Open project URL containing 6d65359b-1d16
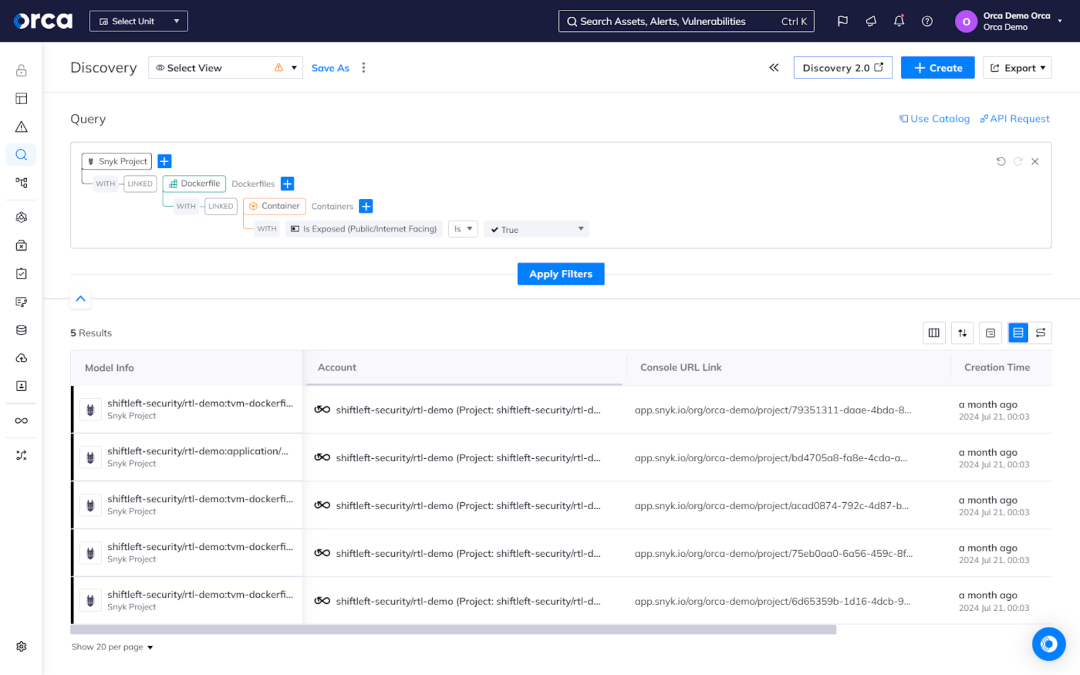1080x675 pixels. click(772, 601)
